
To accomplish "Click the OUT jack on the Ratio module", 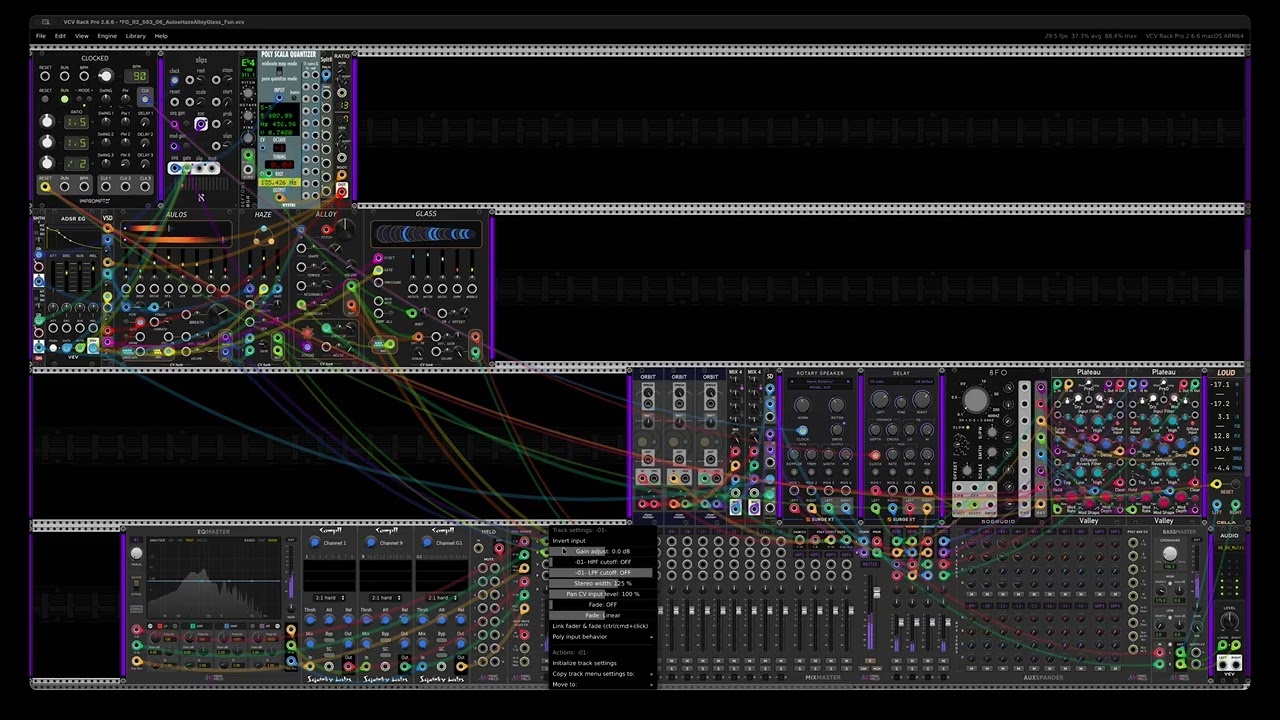I will click(342, 191).
